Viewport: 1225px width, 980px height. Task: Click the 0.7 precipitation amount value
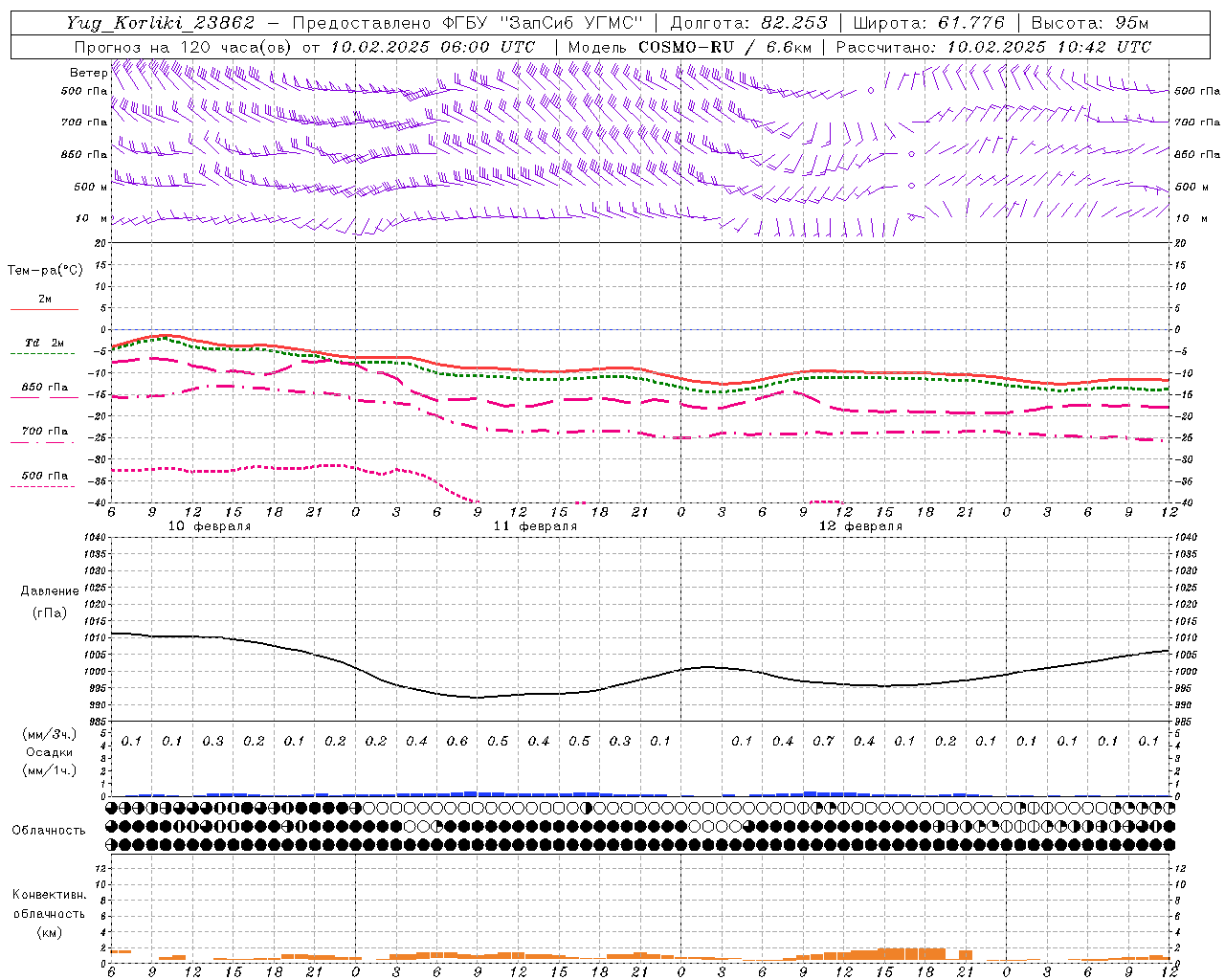point(823,741)
